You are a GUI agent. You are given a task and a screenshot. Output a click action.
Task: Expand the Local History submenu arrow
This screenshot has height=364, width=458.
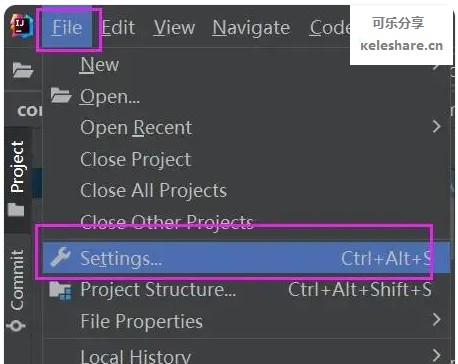pyautogui.click(x=437, y=355)
